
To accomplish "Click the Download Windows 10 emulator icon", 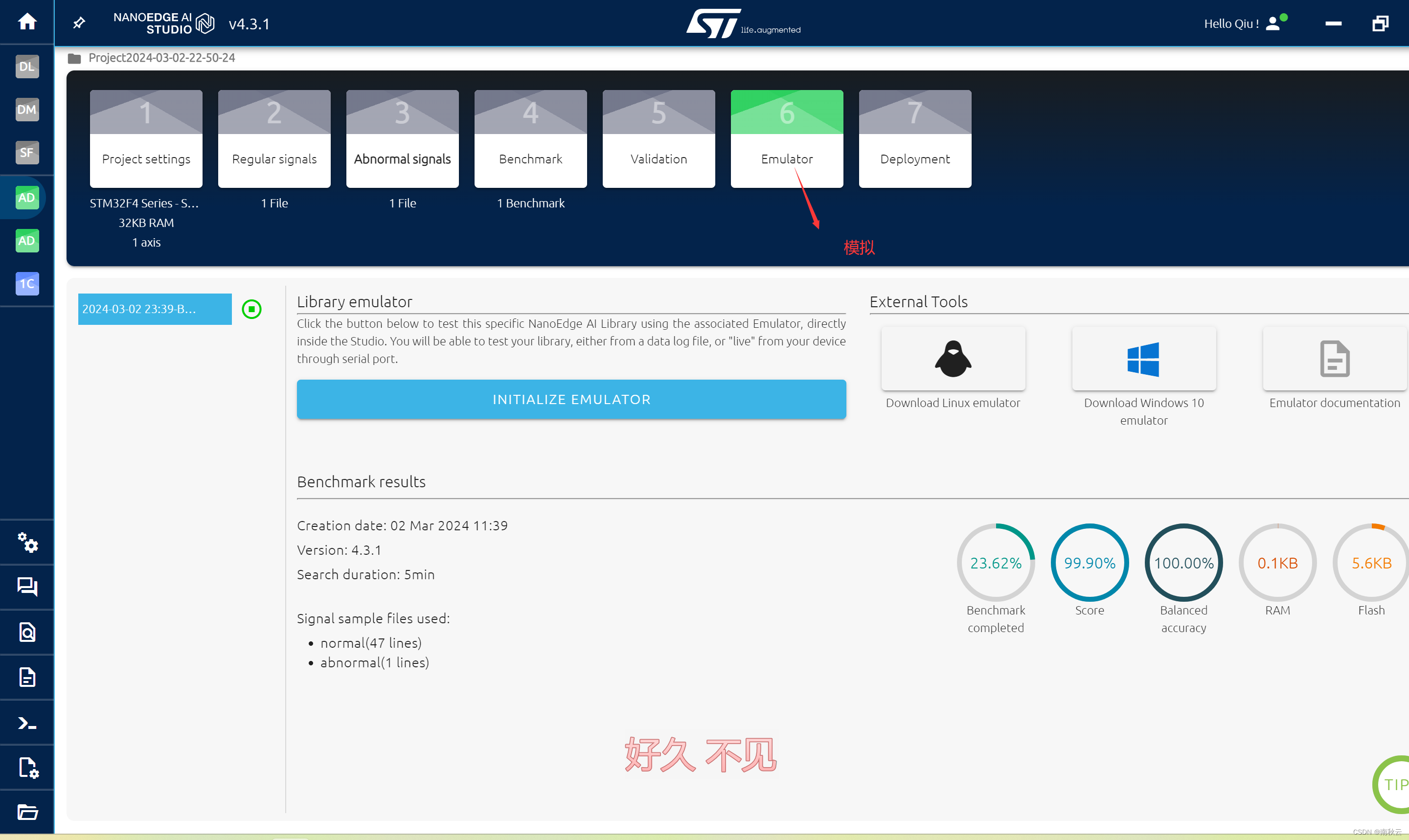I will coord(1143,359).
